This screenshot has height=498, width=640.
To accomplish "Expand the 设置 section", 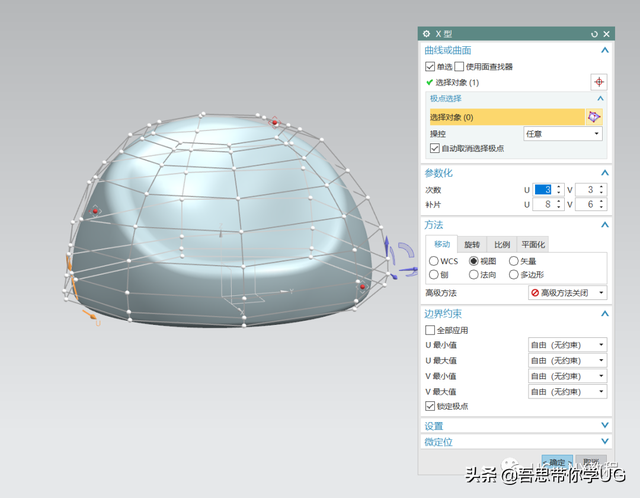I will click(604, 425).
